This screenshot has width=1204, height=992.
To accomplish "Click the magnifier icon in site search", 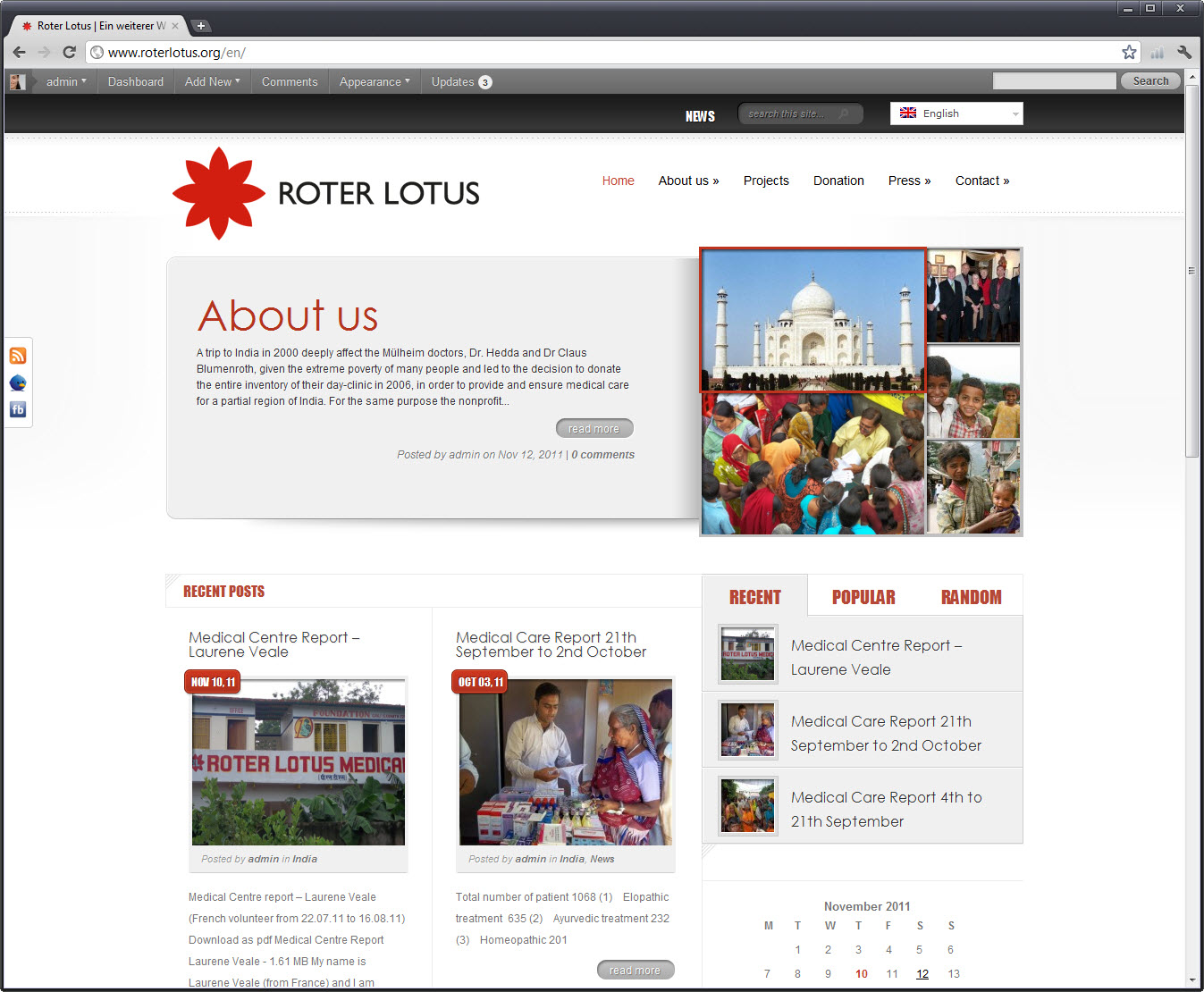I will [x=844, y=113].
